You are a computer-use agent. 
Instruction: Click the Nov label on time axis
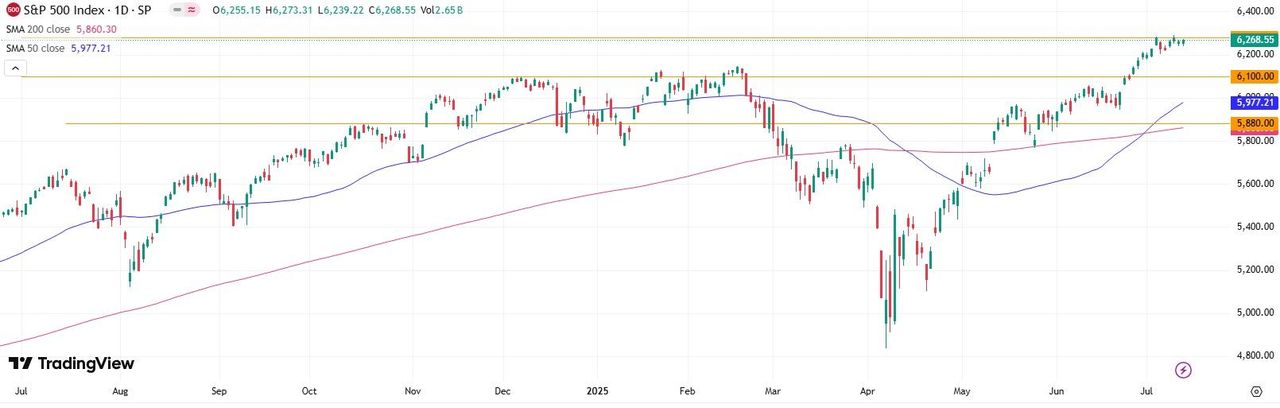[x=411, y=390]
